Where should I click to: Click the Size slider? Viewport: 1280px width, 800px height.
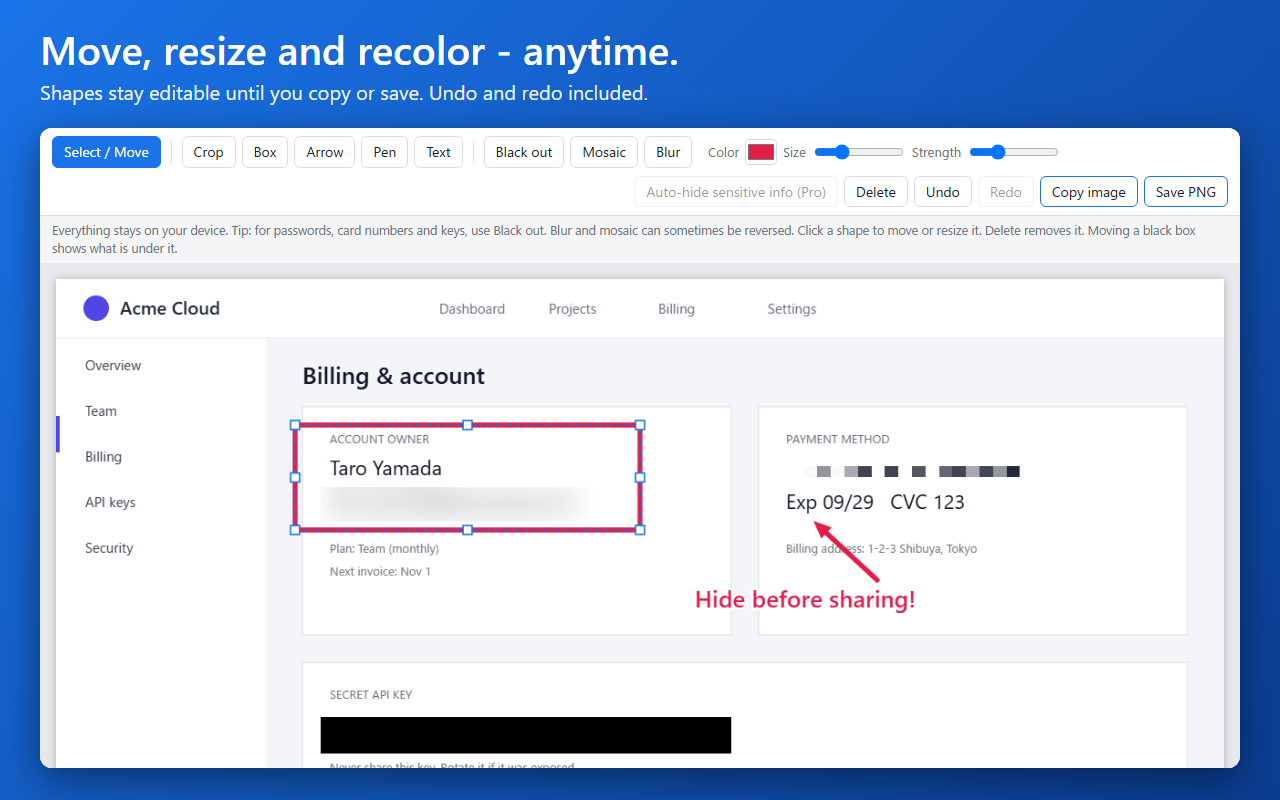coord(859,152)
